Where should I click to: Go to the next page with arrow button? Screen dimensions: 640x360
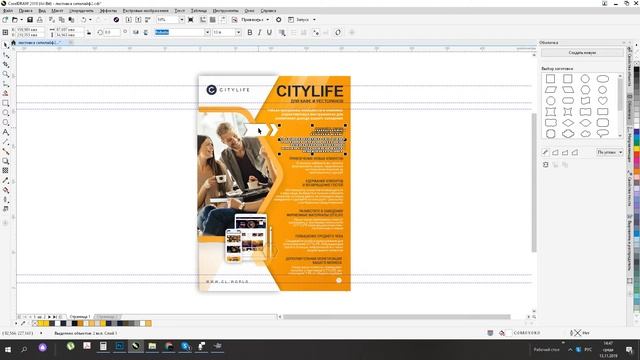(49, 317)
